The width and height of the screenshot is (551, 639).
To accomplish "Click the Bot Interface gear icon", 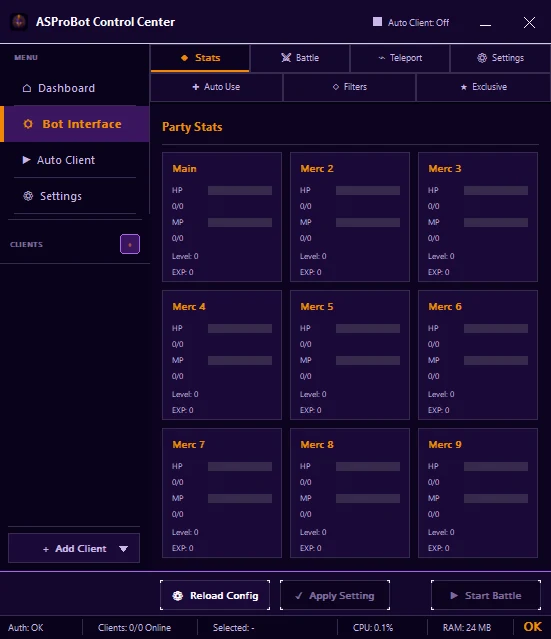I will coord(28,124).
